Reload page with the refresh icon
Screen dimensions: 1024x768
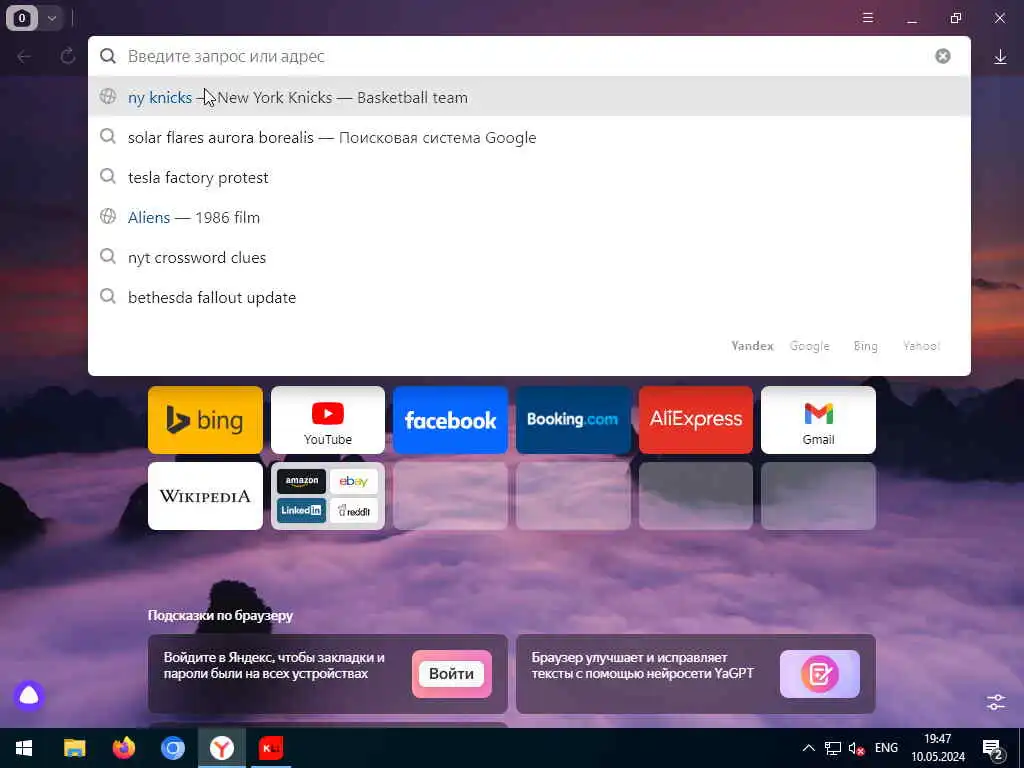coord(67,57)
